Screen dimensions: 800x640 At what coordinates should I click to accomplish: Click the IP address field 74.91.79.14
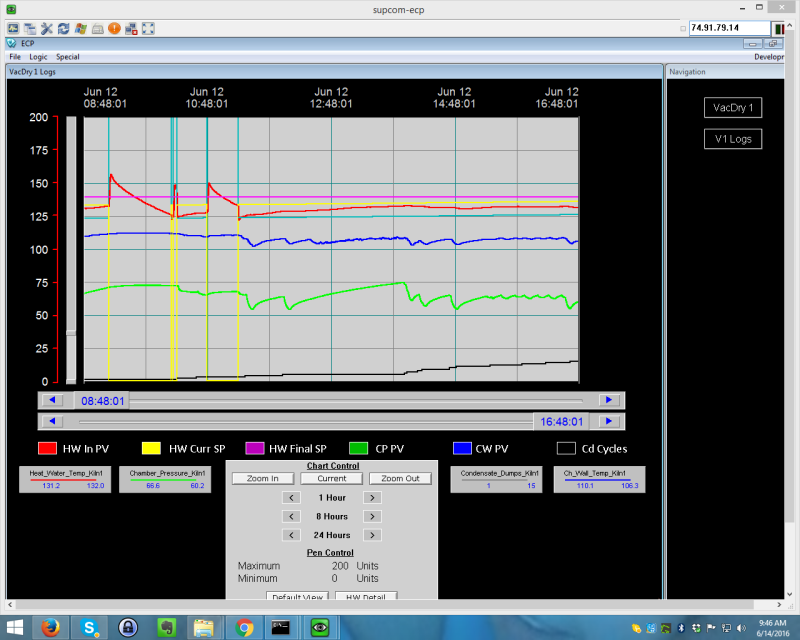[x=729, y=28]
